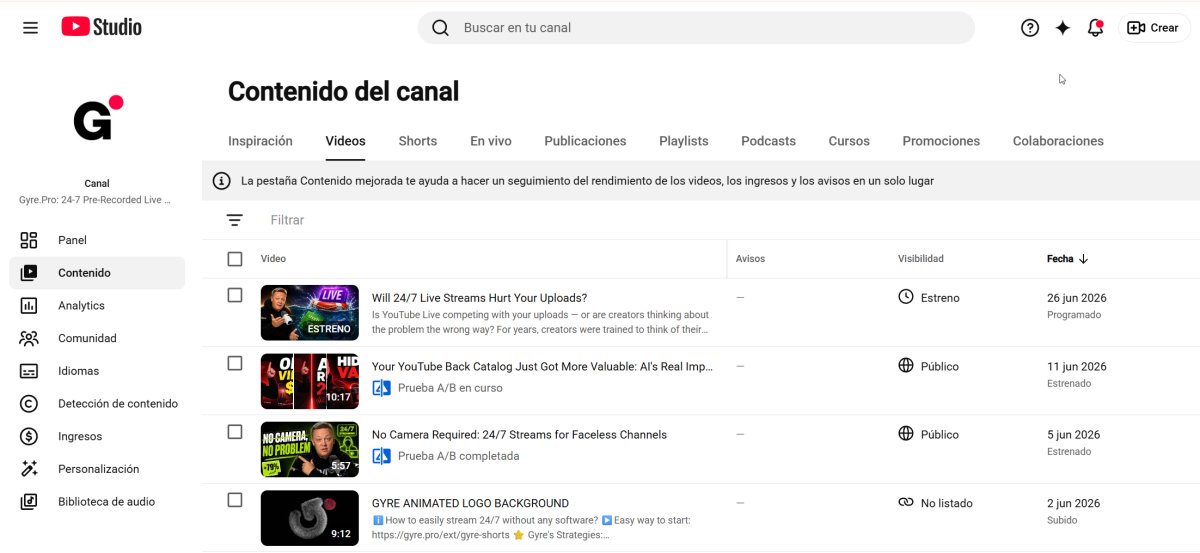Click the sparkle AI assistant icon
This screenshot has height=553, width=1200.
pos(1063,28)
